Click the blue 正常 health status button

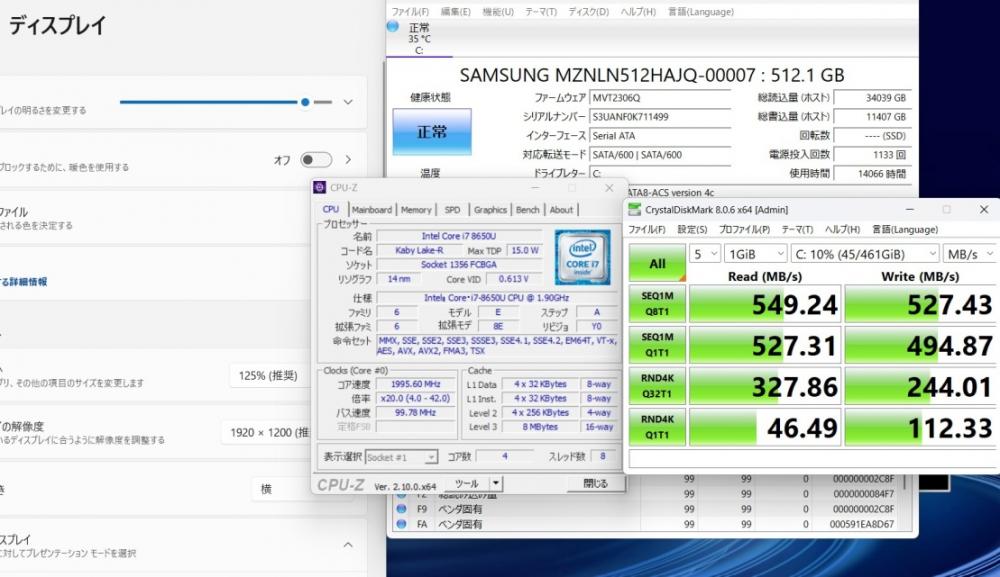pyautogui.click(x=432, y=131)
